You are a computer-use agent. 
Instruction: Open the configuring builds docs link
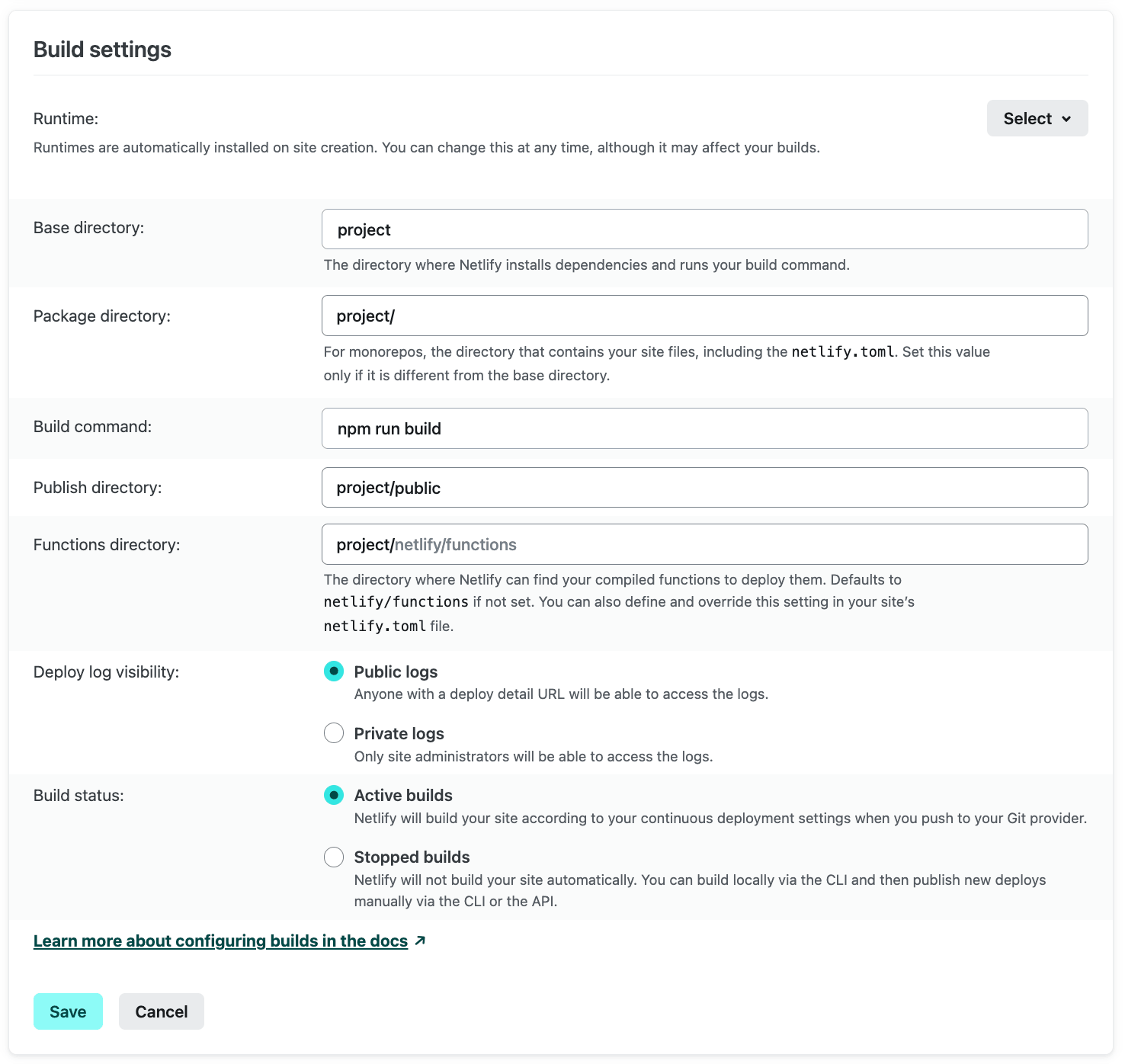click(220, 941)
